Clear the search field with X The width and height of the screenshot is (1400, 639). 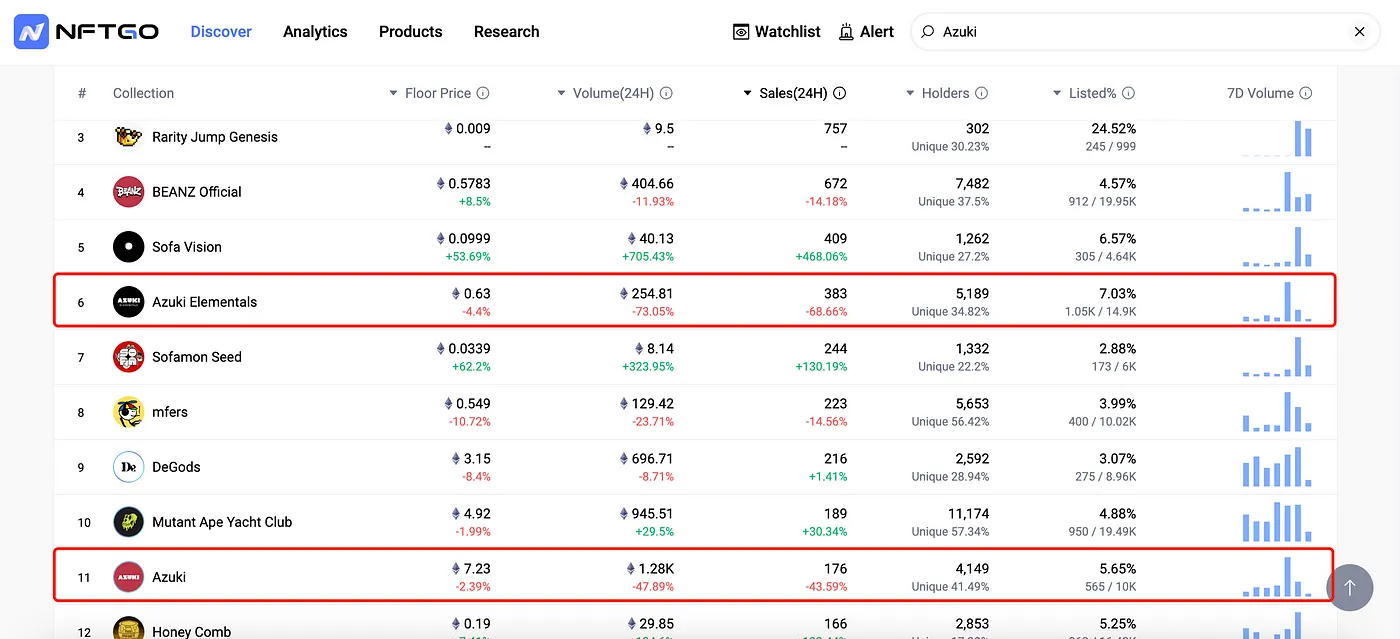click(1359, 32)
